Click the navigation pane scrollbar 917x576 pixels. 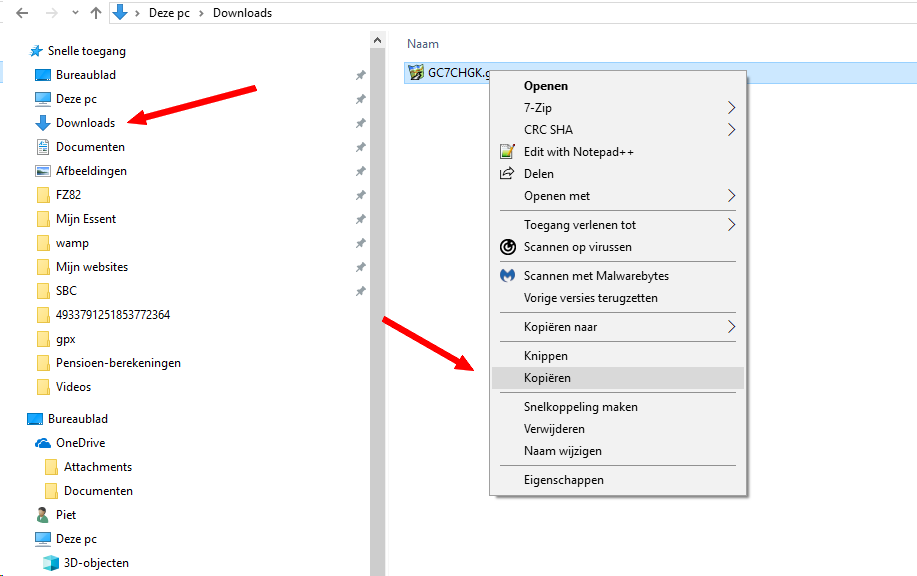(377, 300)
